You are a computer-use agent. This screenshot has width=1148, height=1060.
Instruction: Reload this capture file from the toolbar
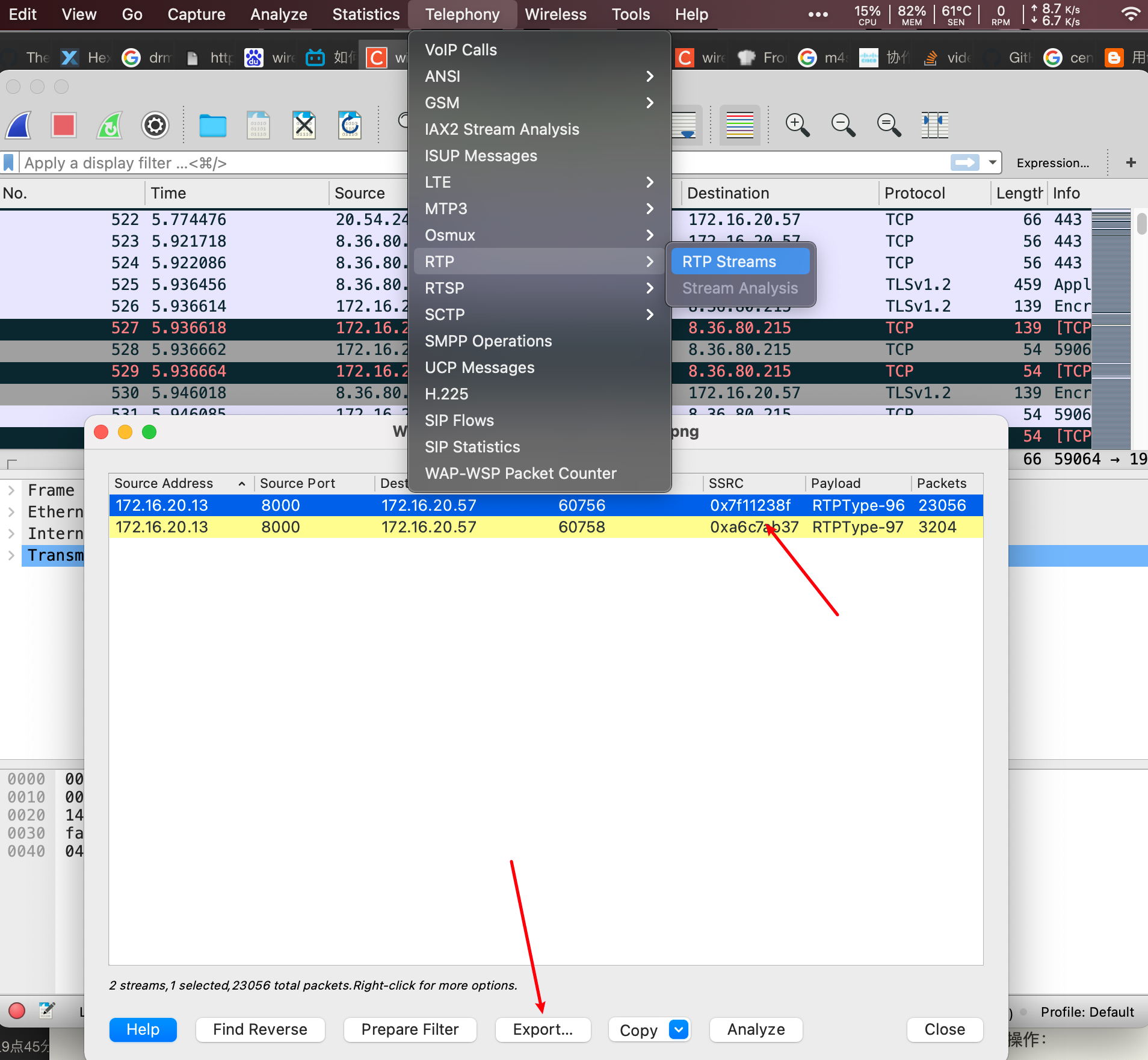[350, 125]
